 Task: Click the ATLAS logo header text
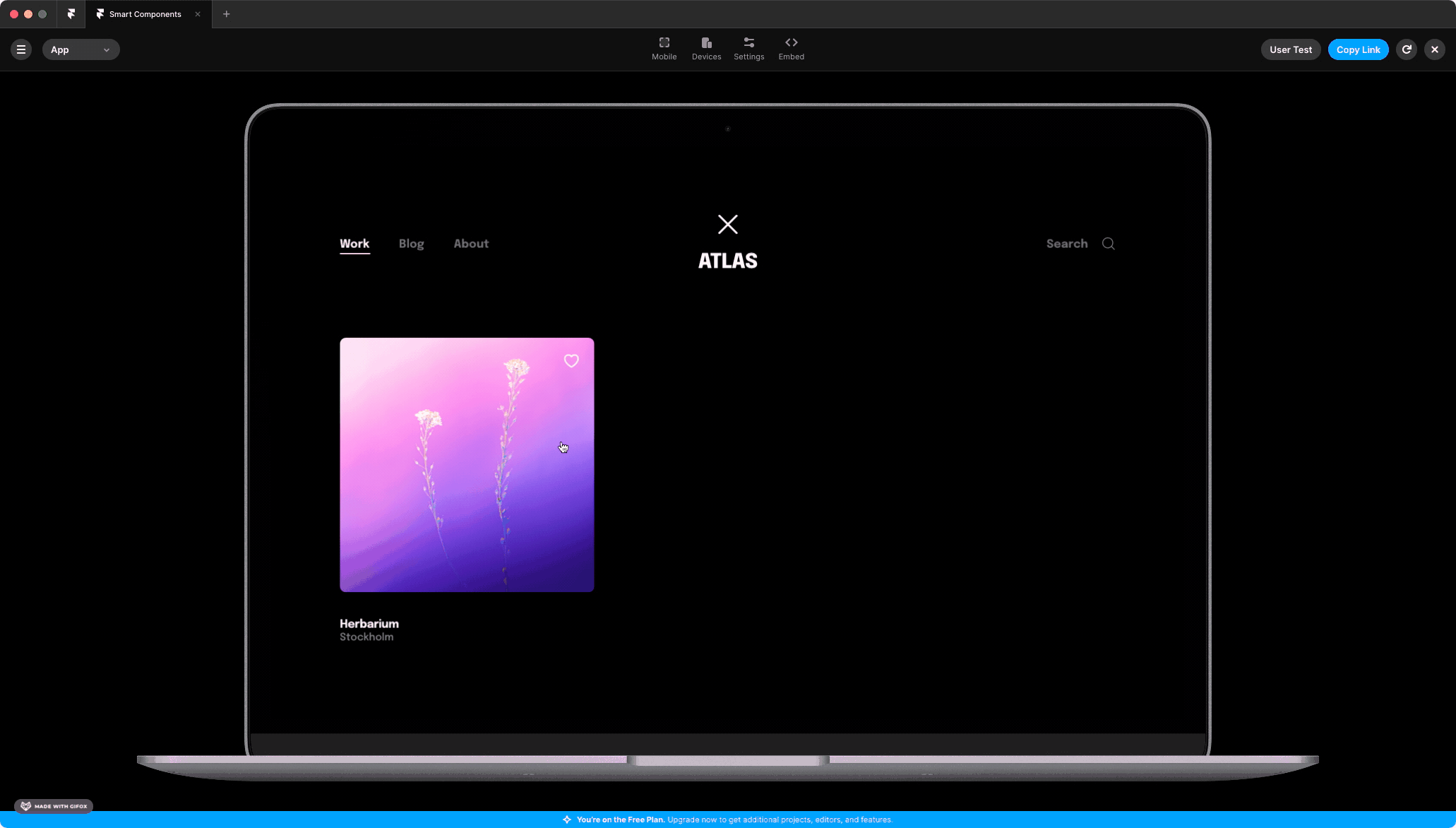point(727,260)
